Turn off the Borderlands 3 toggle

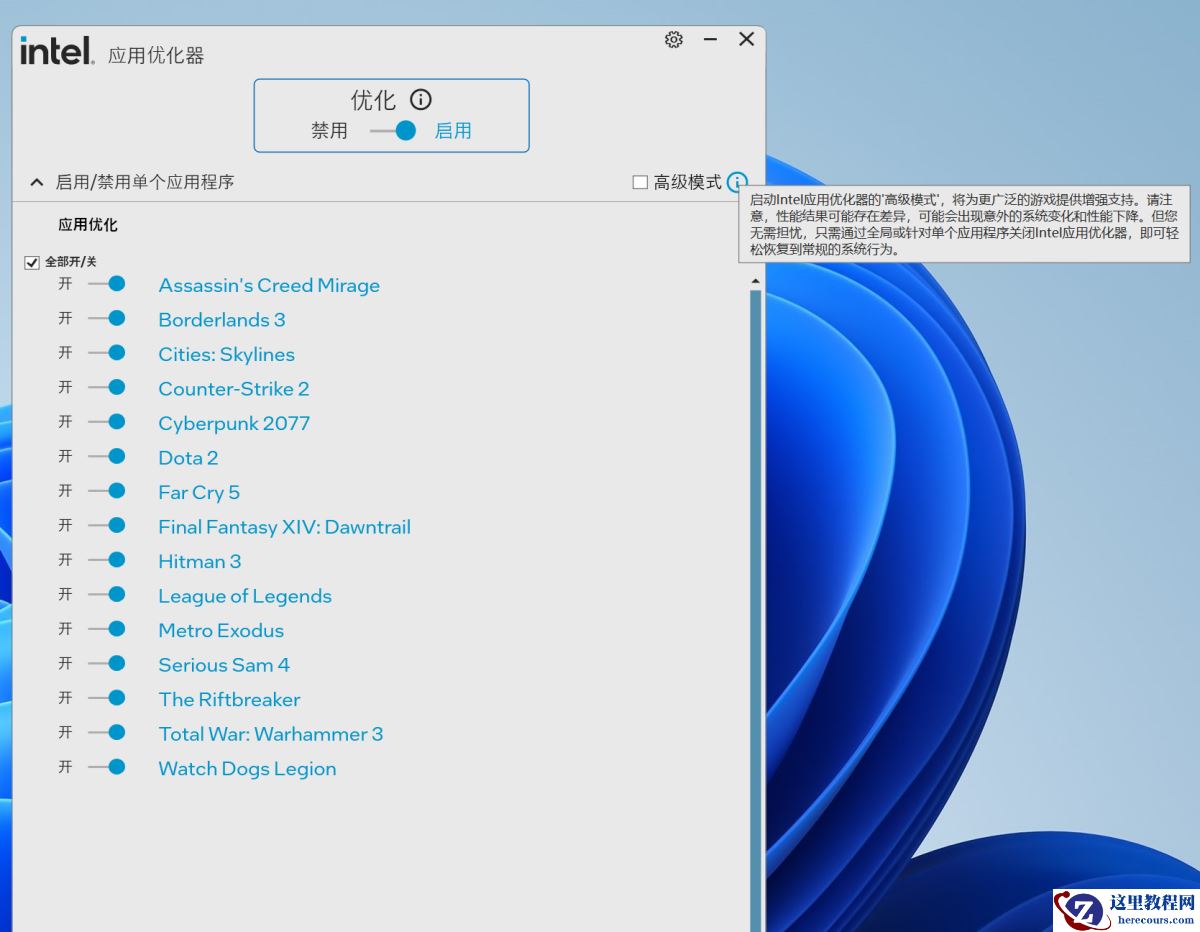(106, 318)
